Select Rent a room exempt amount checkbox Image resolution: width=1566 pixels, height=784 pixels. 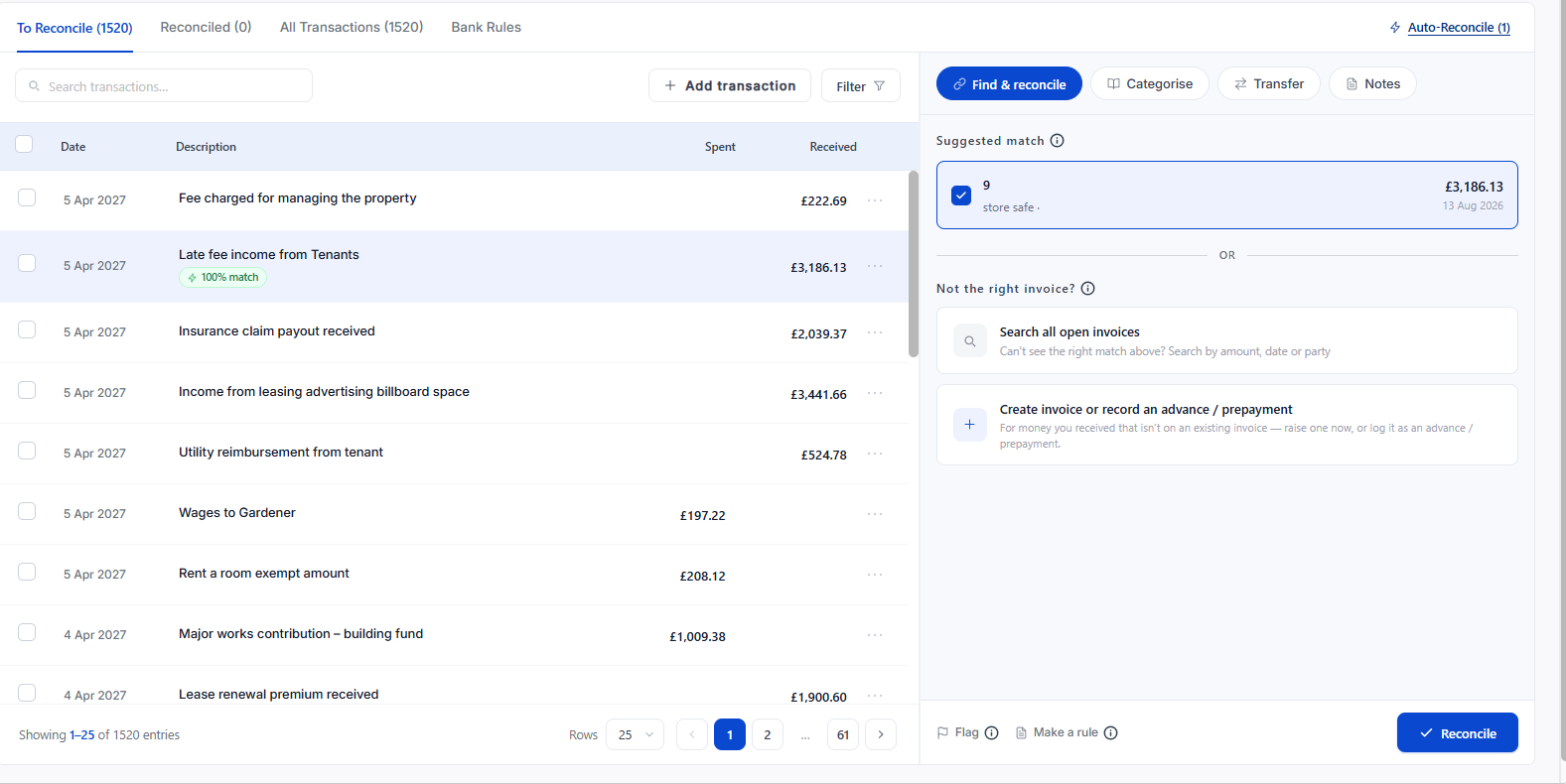click(27, 572)
